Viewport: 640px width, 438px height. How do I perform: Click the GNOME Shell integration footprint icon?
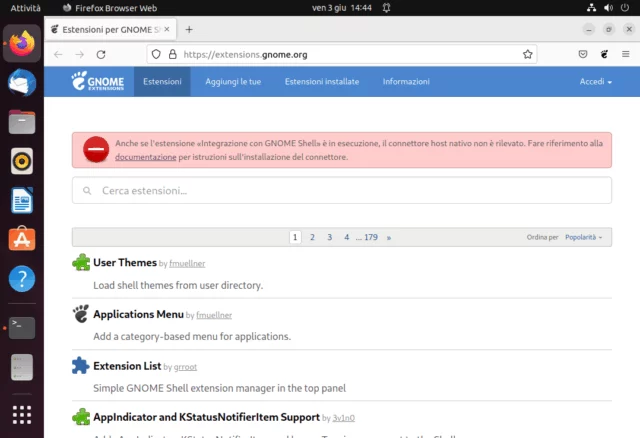pos(604,54)
